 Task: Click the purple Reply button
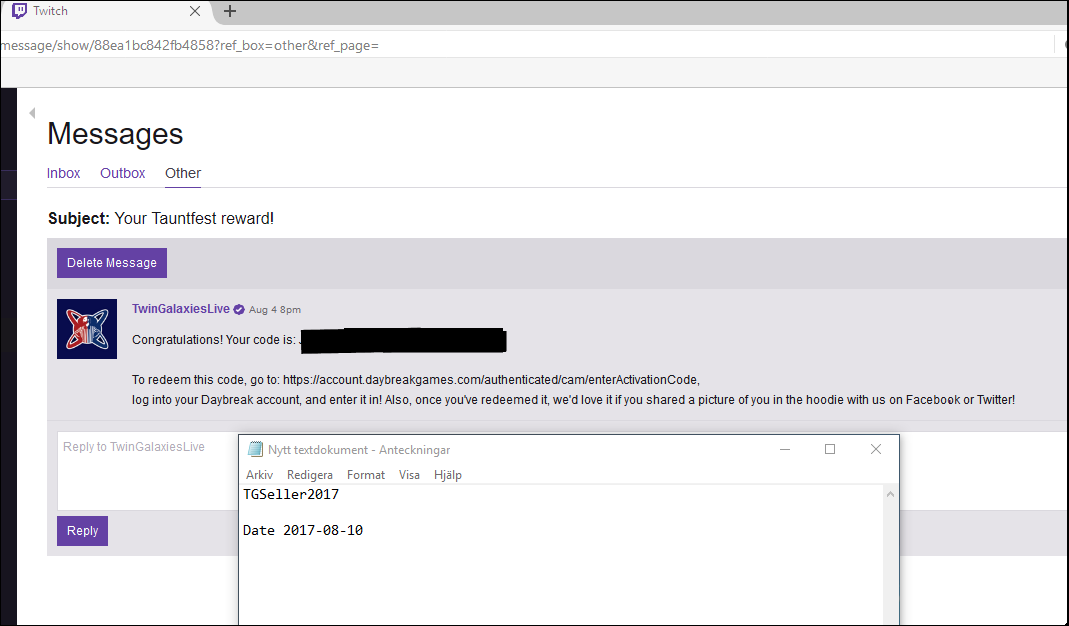tap(82, 531)
